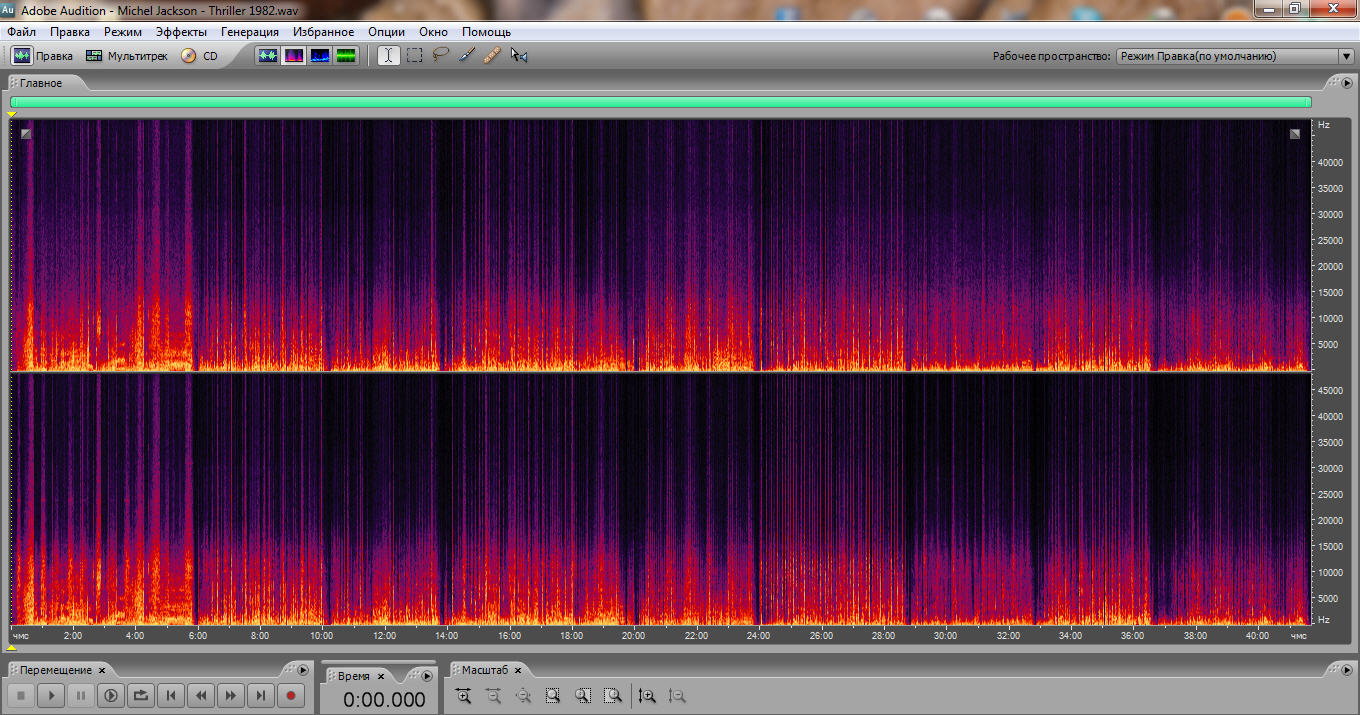This screenshot has height=715, width=1360.
Task: Open the Файл menu
Action: pyautogui.click(x=21, y=32)
